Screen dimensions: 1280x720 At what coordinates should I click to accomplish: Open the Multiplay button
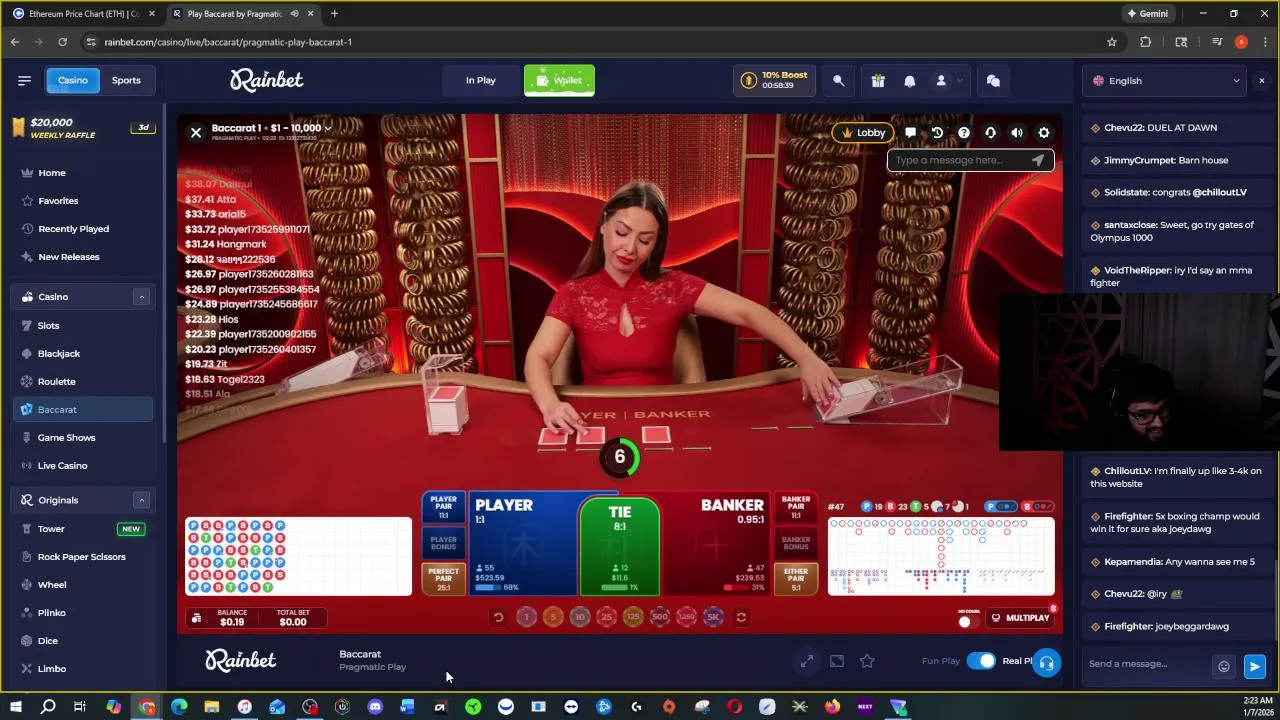point(1021,618)
